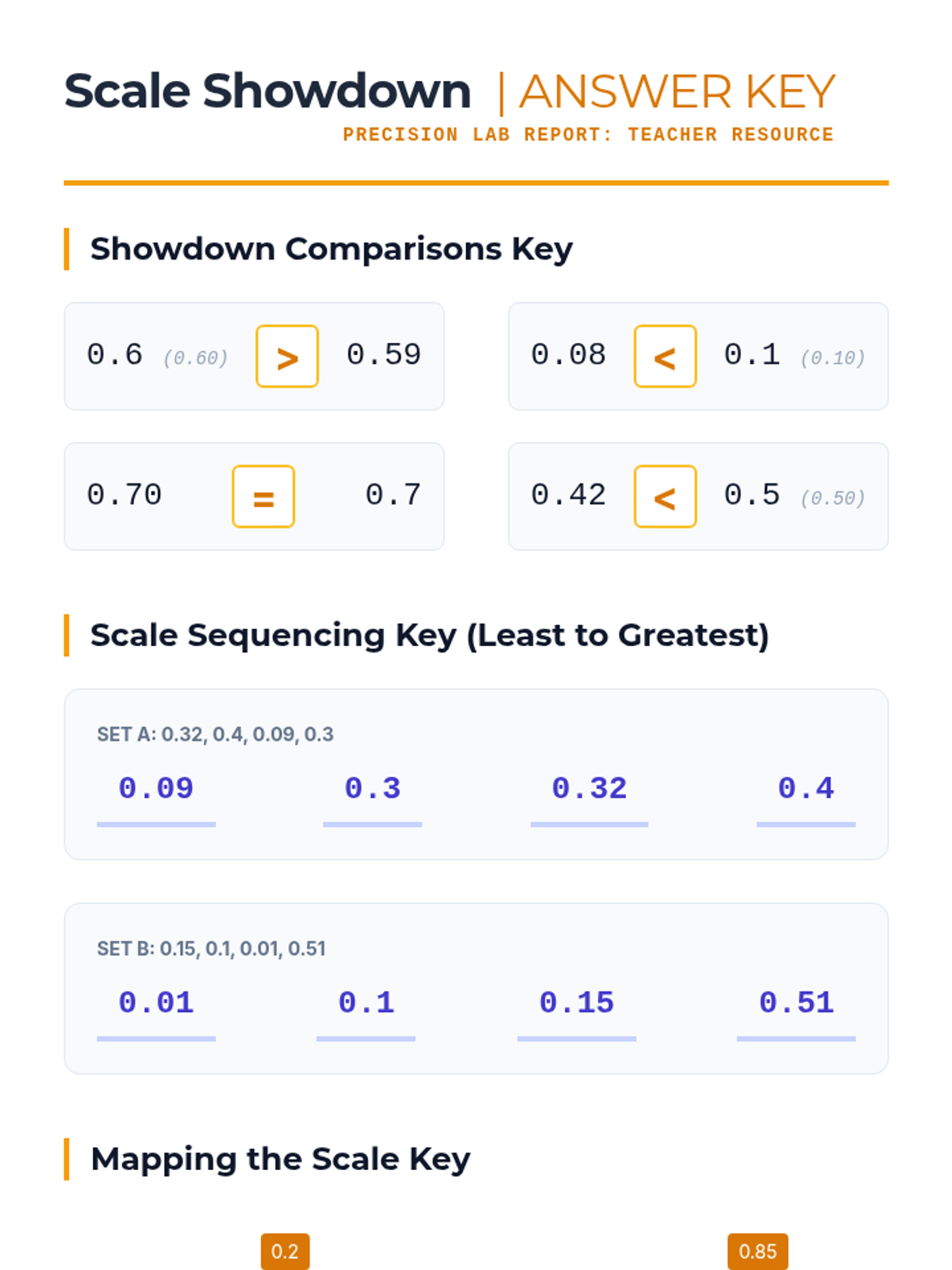Viewport: 952px width, 1270px height.
Task: Click the Mapping the Scale Key heading
Action: (x=280, y=1160)
